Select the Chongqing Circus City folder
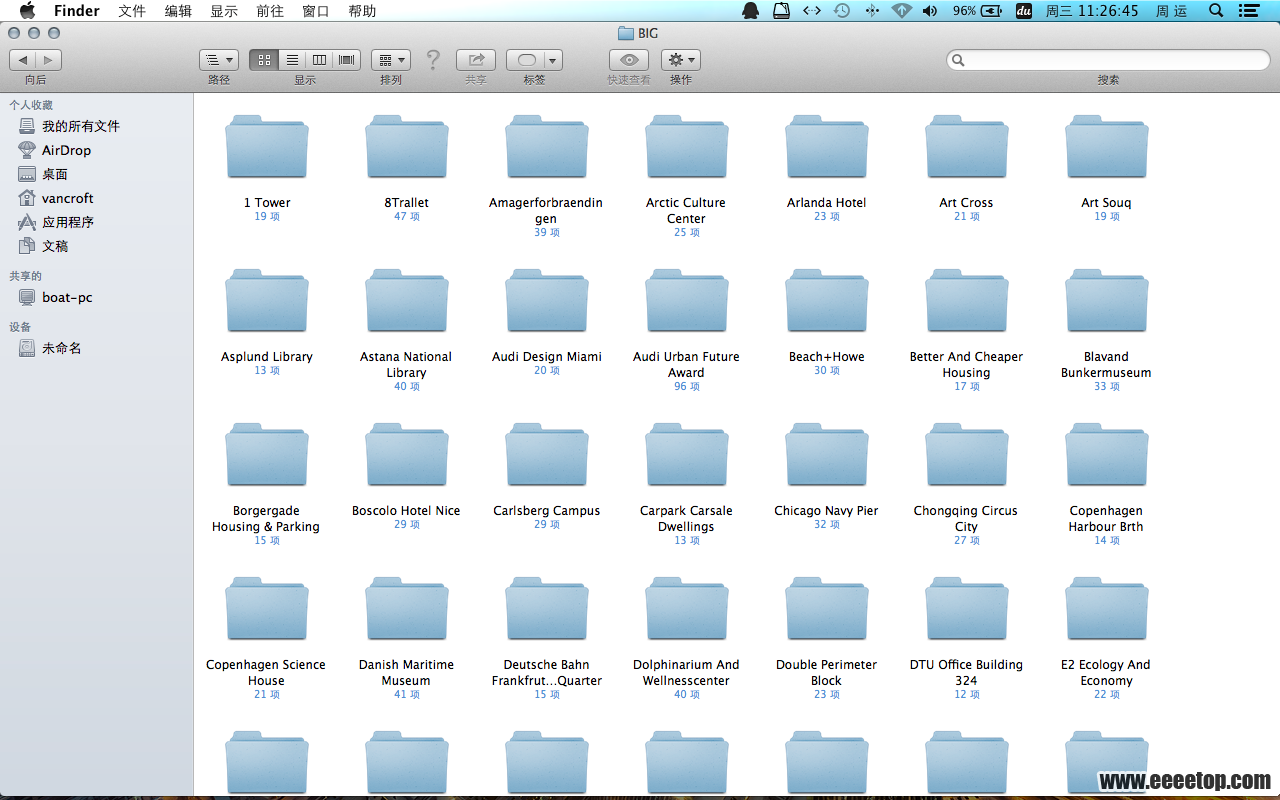This screenshot has height=800, width=1280. (x=966, y=454)
